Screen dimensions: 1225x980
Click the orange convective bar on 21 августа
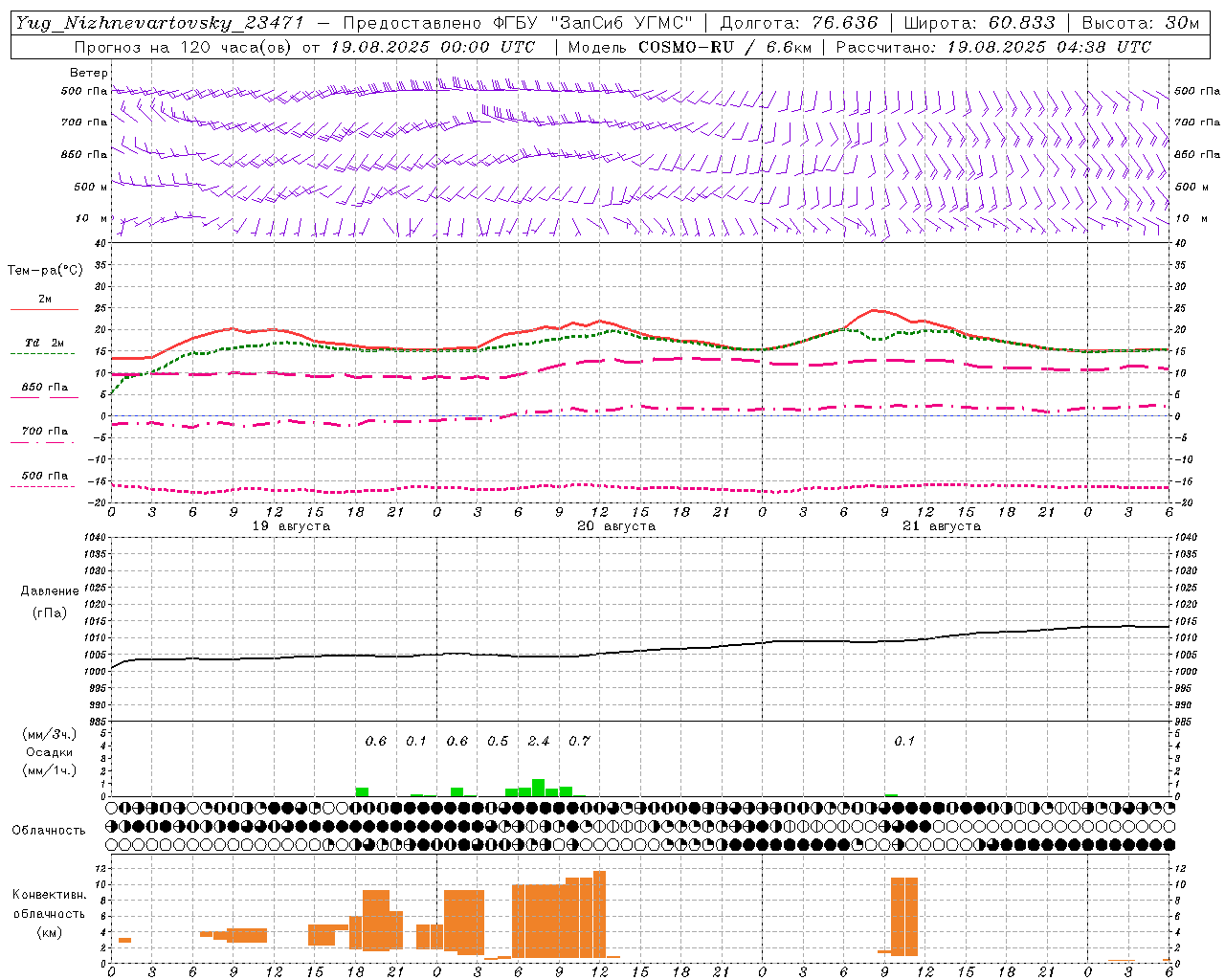coord(904,916)
